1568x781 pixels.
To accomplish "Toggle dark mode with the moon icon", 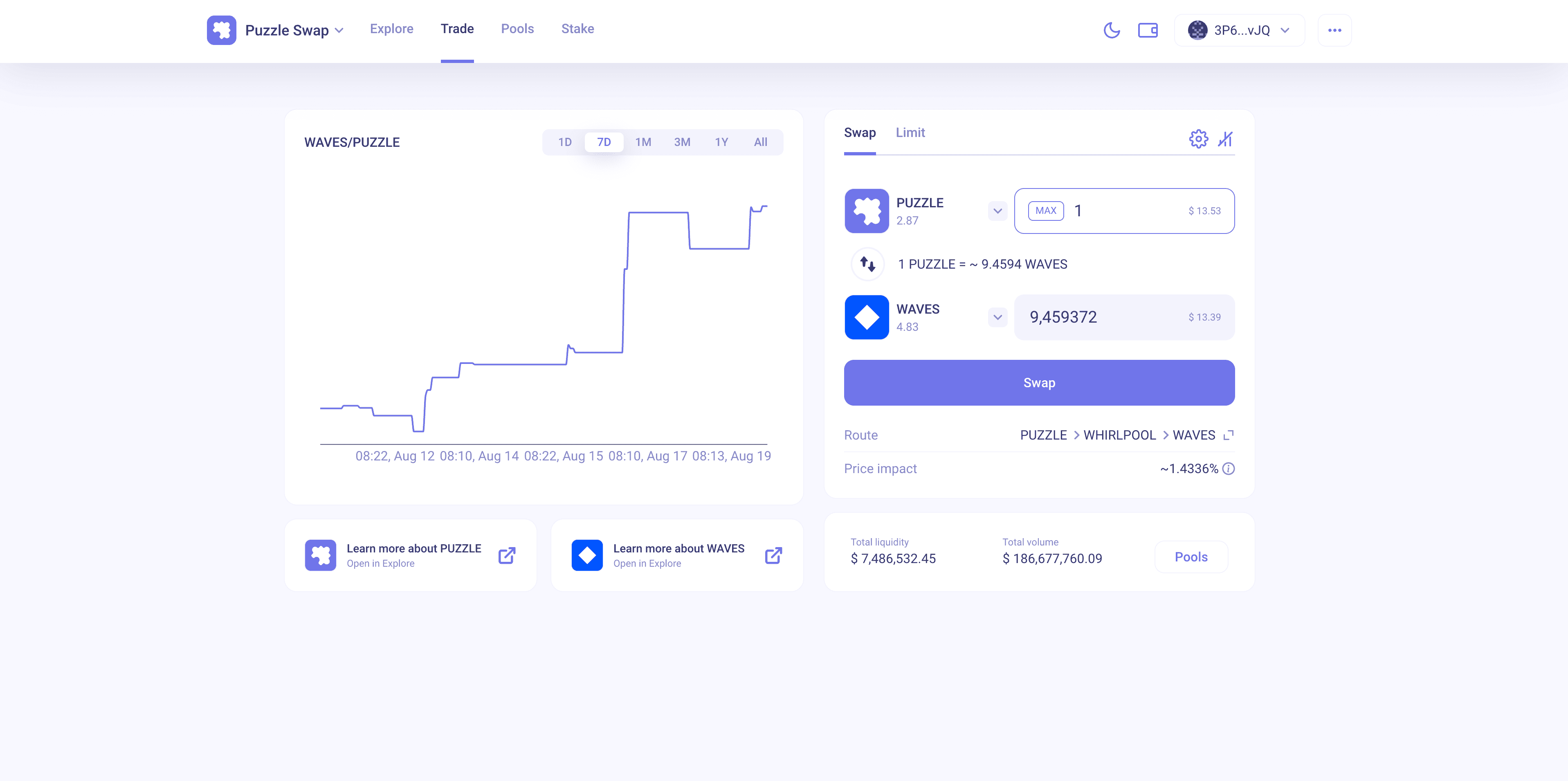I will (x=1112, y=30).
